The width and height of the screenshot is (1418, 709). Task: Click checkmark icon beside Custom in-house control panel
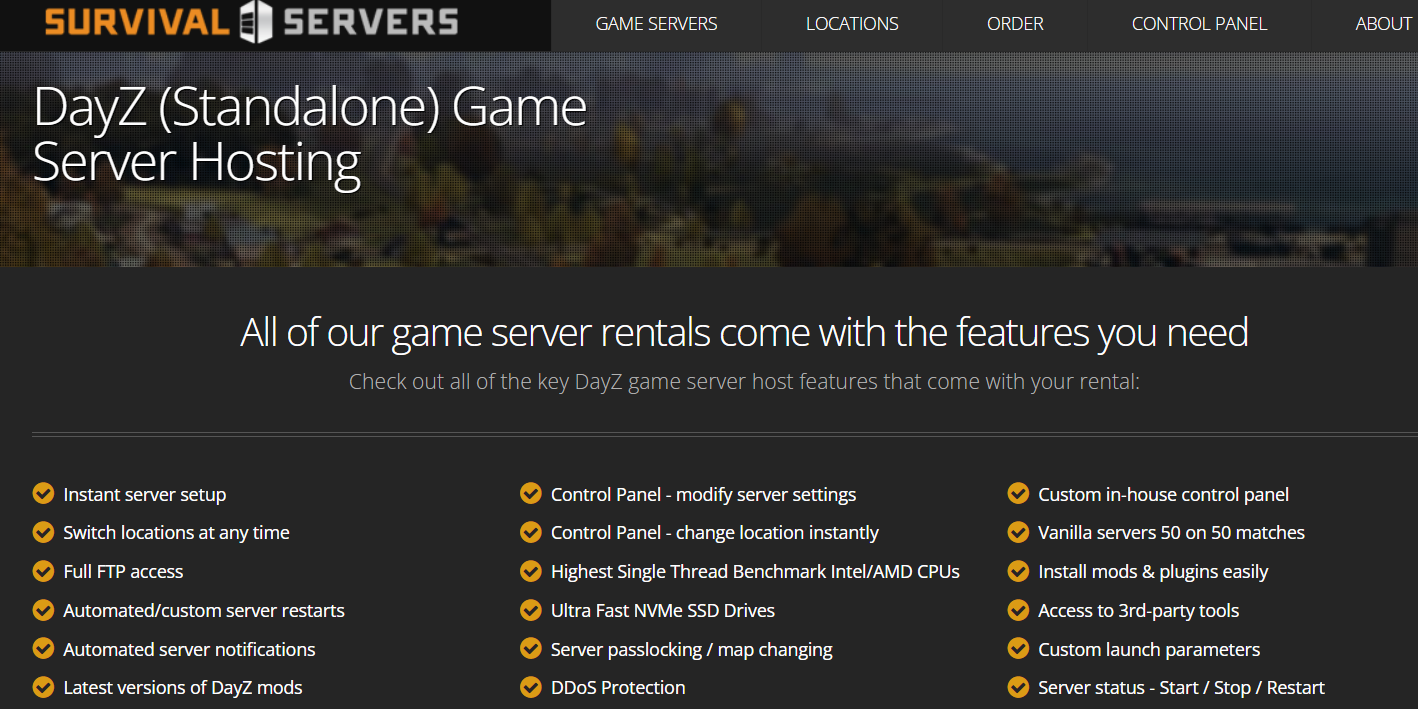click(x=1018, y=493)
